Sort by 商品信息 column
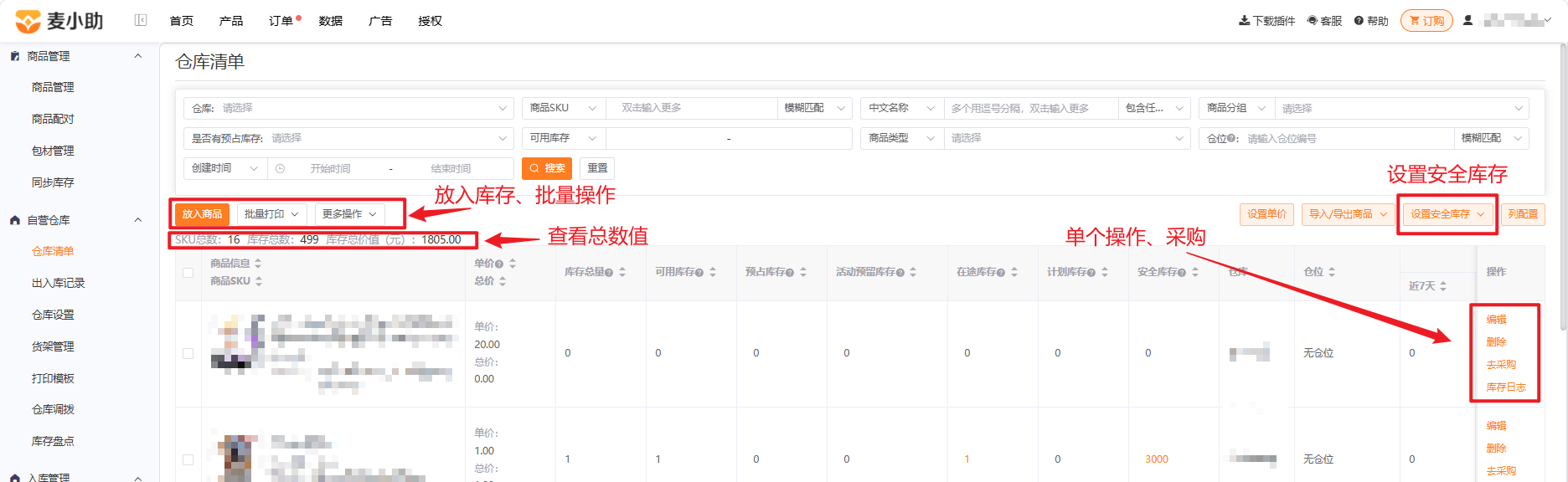 [258, 264]
